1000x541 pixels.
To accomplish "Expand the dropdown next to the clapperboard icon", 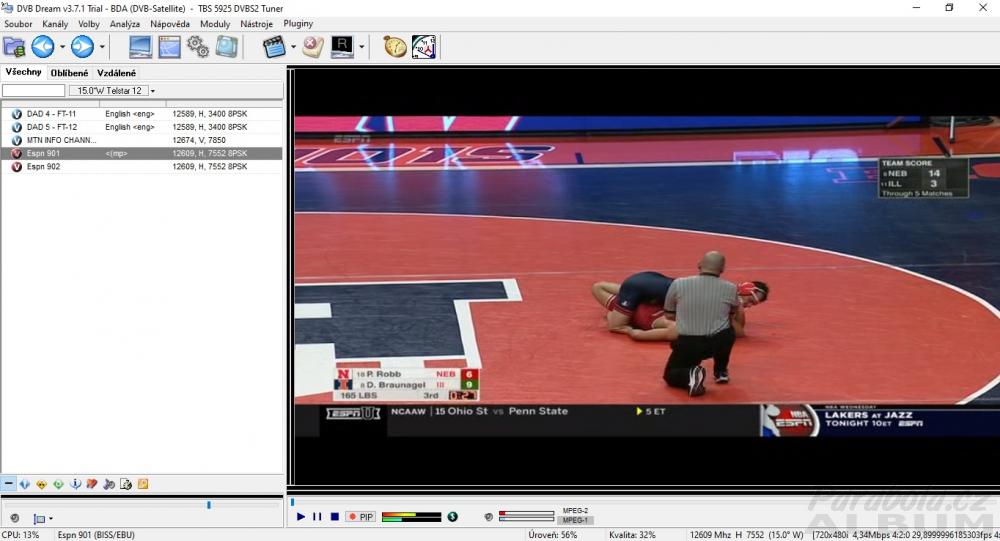I will point(293,47).
